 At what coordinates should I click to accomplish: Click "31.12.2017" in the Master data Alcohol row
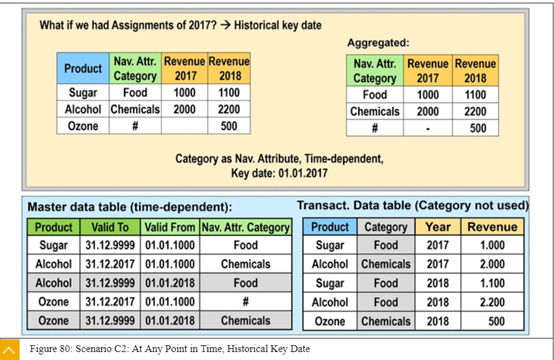click(110, 264)
